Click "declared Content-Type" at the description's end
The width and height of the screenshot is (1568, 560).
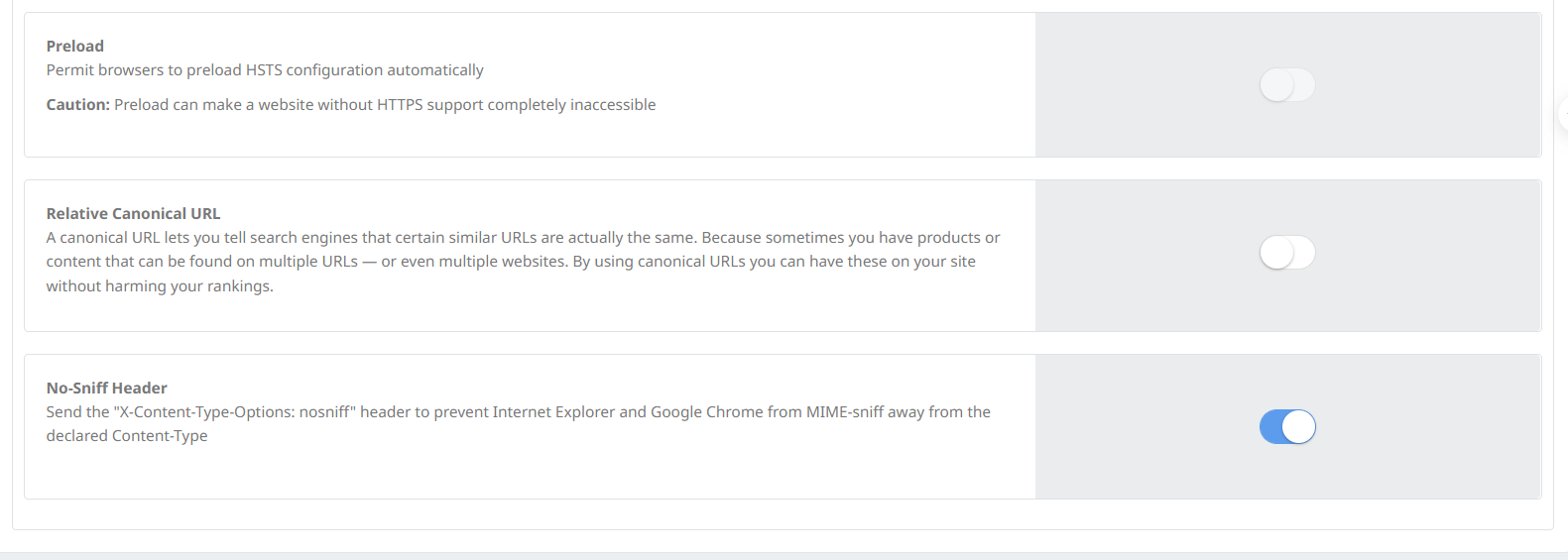click(127, 436)
